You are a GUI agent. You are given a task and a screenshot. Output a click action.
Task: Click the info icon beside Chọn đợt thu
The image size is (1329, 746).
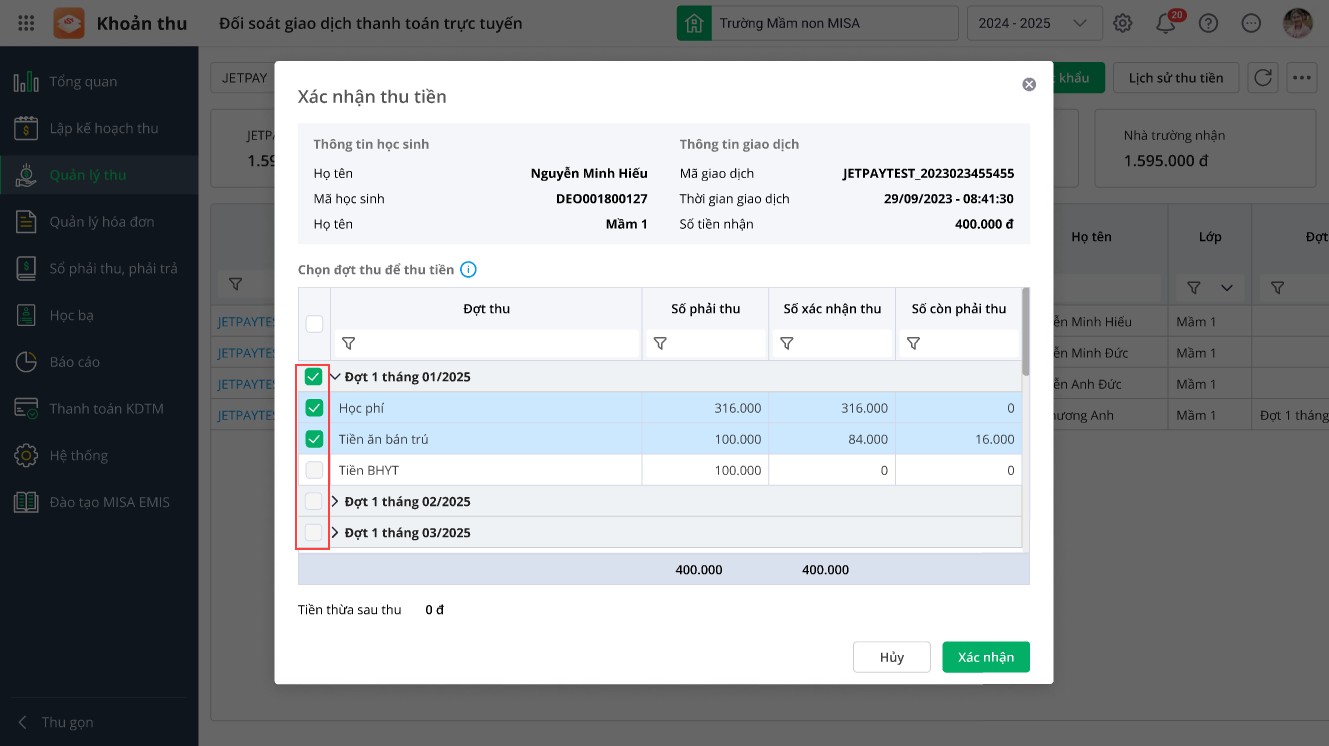468,269
